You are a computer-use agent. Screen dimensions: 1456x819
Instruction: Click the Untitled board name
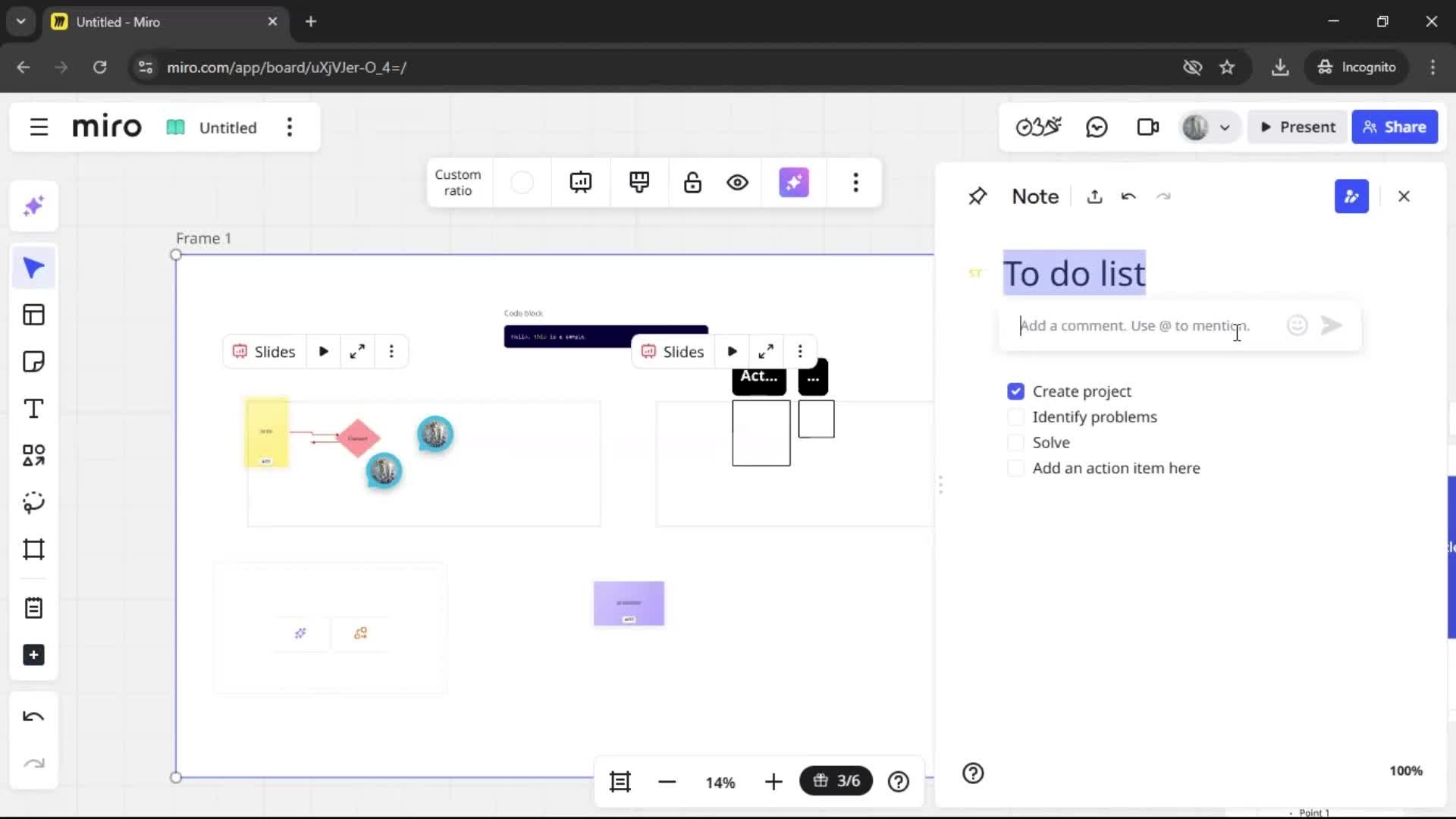tap(227, 127)
